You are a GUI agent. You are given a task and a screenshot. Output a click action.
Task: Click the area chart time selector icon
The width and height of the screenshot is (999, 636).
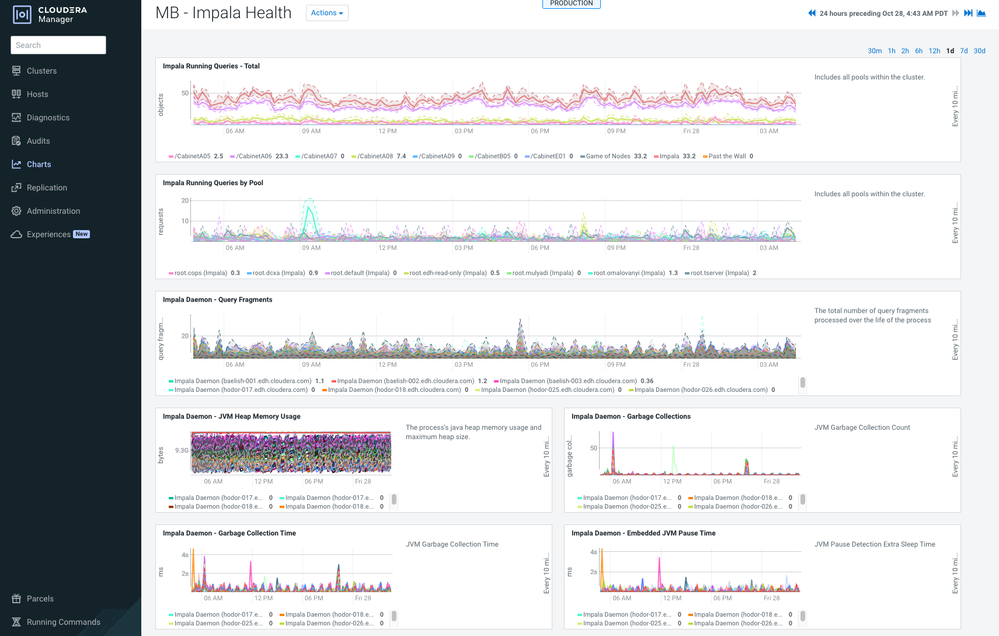[981, 13]
